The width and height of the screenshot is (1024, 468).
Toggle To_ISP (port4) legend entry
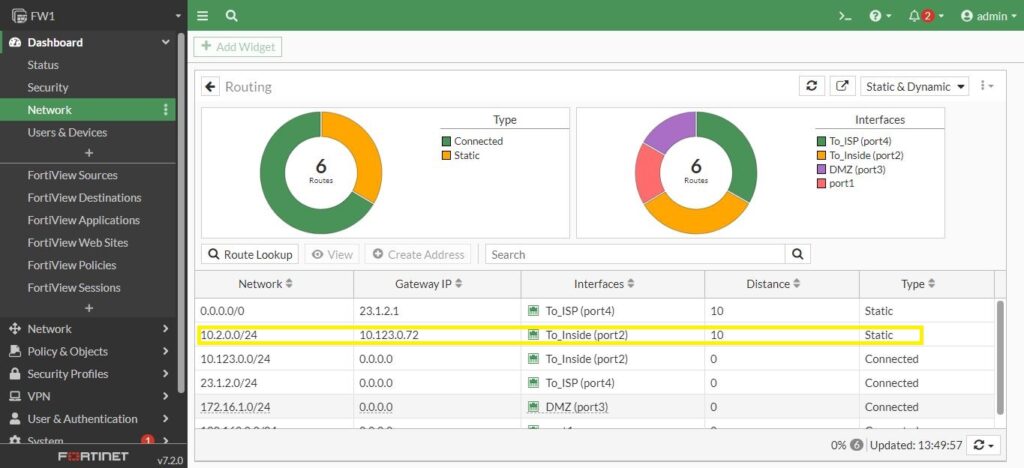[x=859, y=141]
